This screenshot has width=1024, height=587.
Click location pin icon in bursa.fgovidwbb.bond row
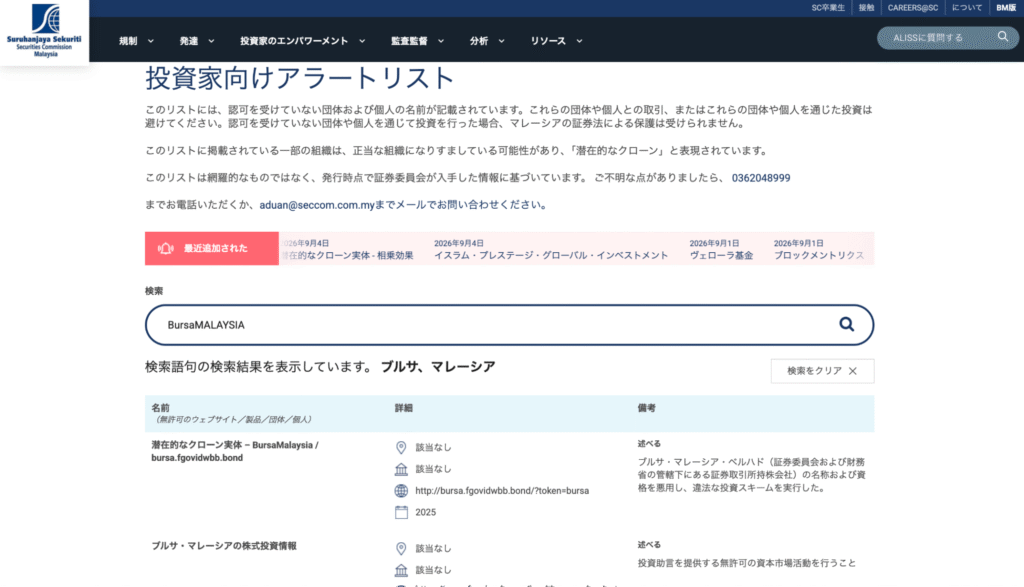pyautogui.click(x=401, y=447)
